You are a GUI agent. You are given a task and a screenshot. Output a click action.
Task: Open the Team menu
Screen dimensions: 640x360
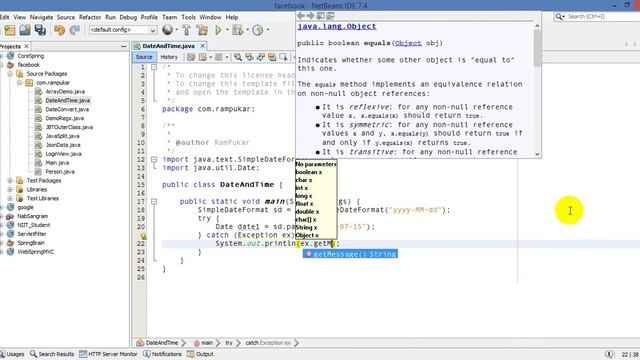pyautogui.click(x=169, y=17)
